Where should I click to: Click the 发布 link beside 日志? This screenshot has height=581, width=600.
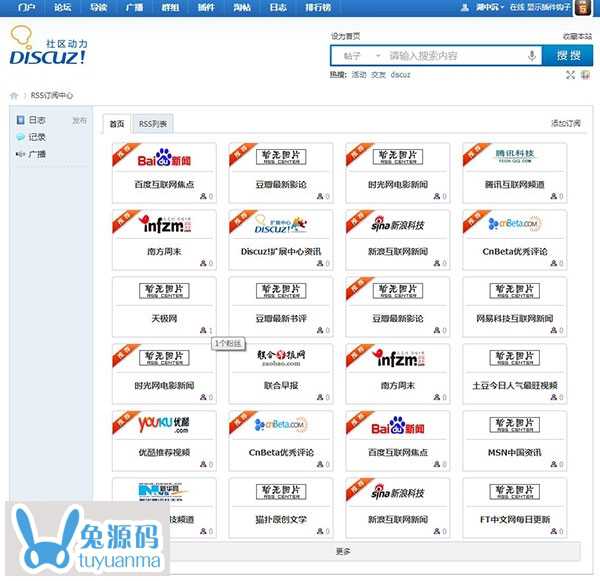click(80, 121)
